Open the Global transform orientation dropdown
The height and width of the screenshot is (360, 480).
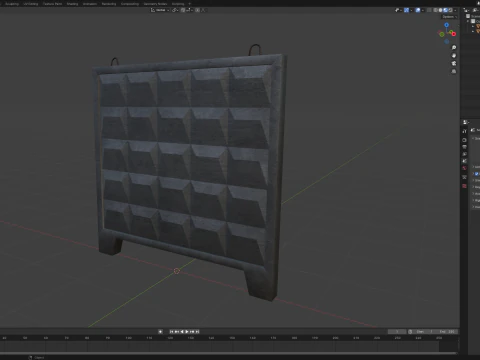pyautogui.click(x=160, y=10)
